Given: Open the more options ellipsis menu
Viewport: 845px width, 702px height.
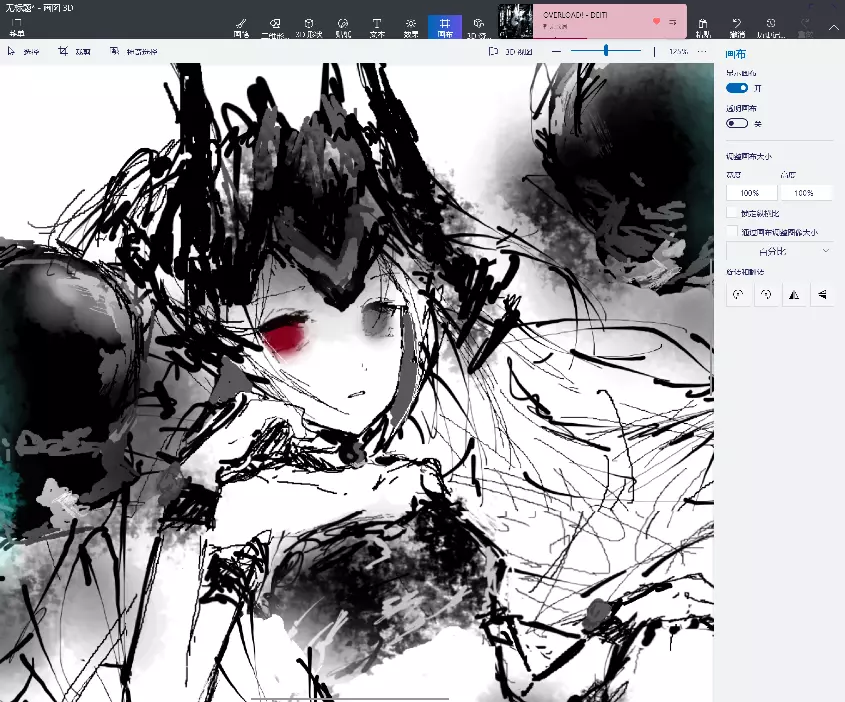Looking at the screenshot, I should (702, 51).
